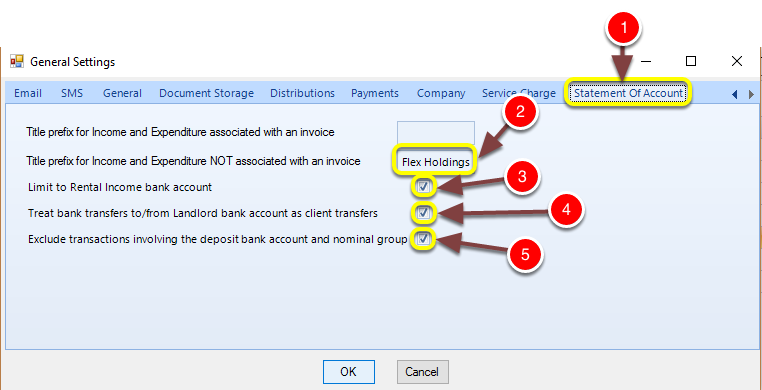This screenshot has height=390, width=762.
Task: Toggle Exclude deposit bank account transactions checkbox
Action: (423, 239)
